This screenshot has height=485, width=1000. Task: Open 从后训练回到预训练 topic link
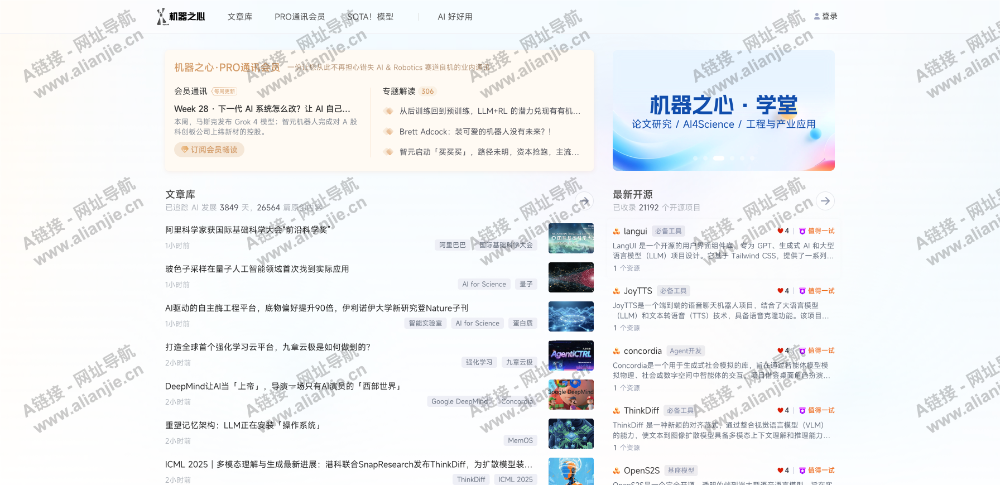[x=490, y=111]
